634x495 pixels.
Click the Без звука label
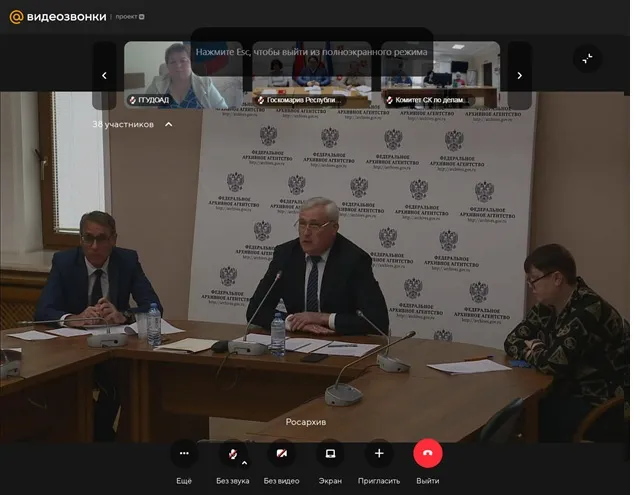click(232, 481)
